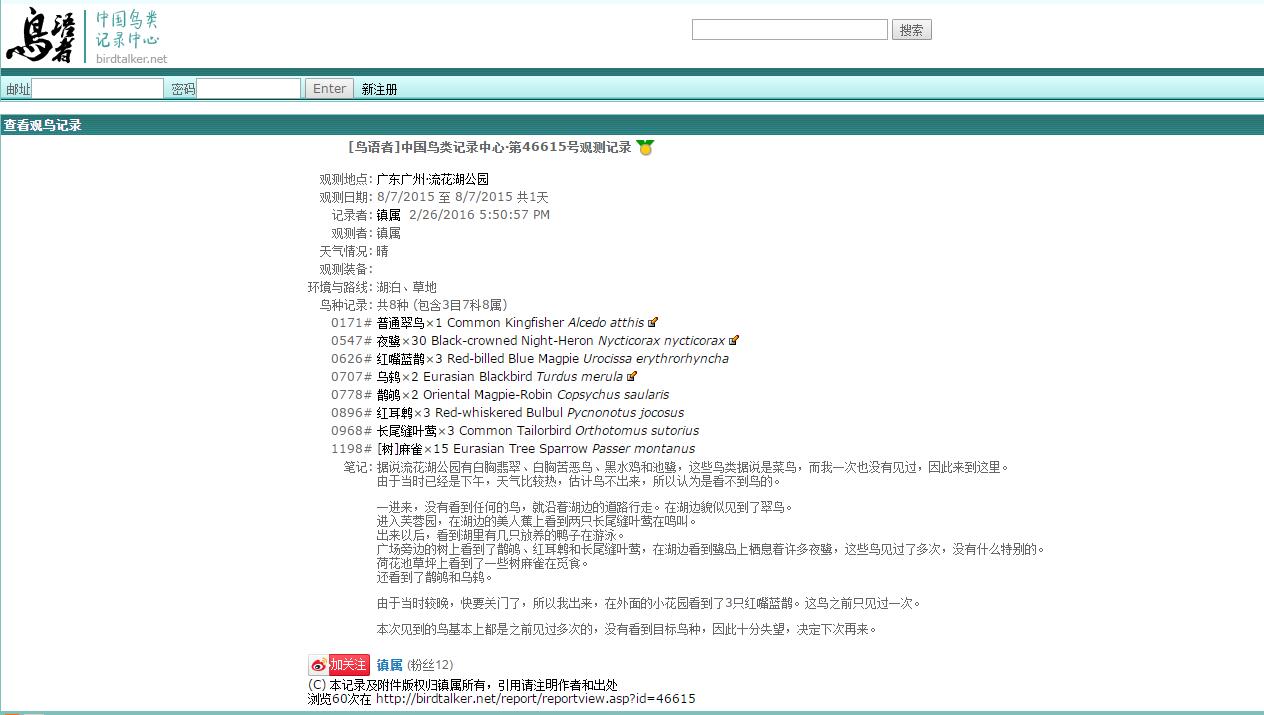
Task: Open the 长尾缝叶莺 species link
Action: click(x=406, y=431)
